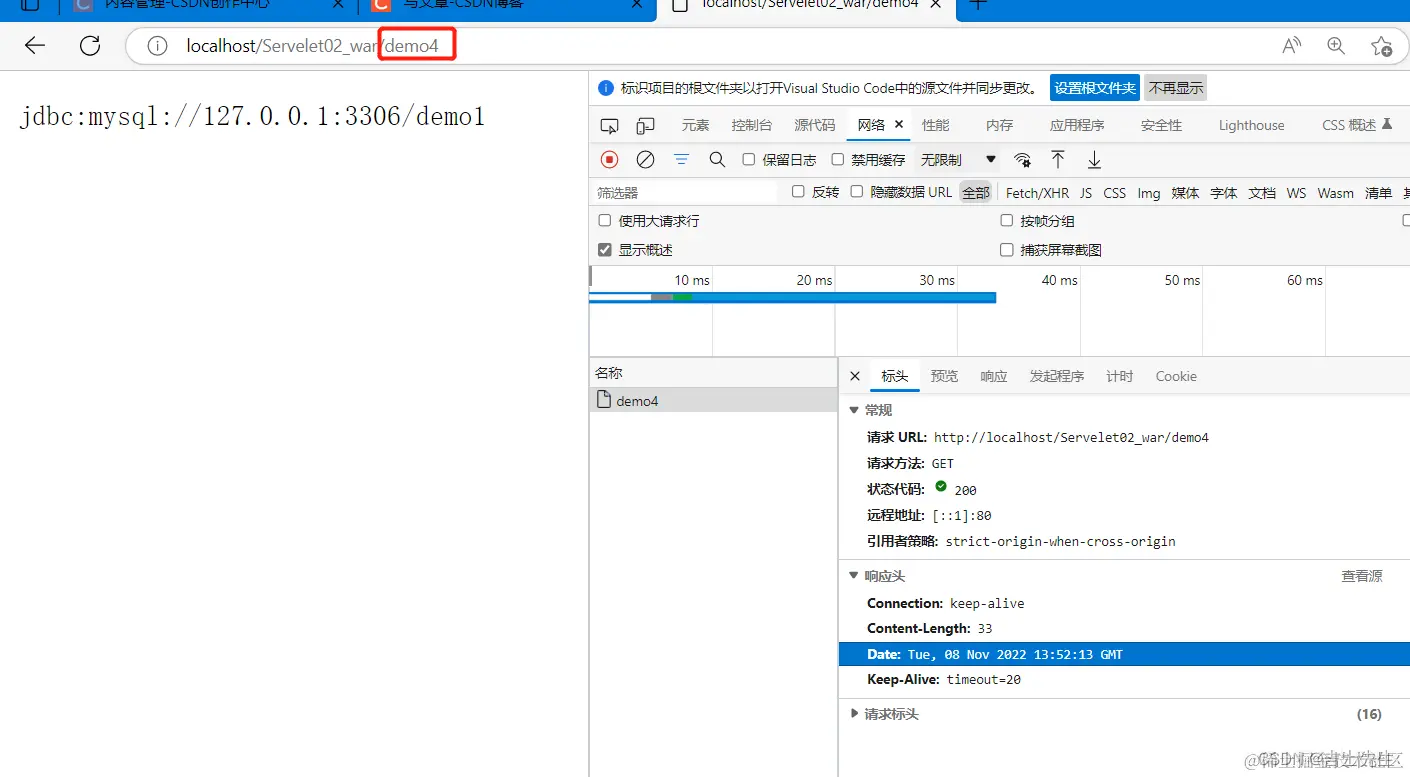
Task: Click 不再显示 button
Action: coord(1176,88)
